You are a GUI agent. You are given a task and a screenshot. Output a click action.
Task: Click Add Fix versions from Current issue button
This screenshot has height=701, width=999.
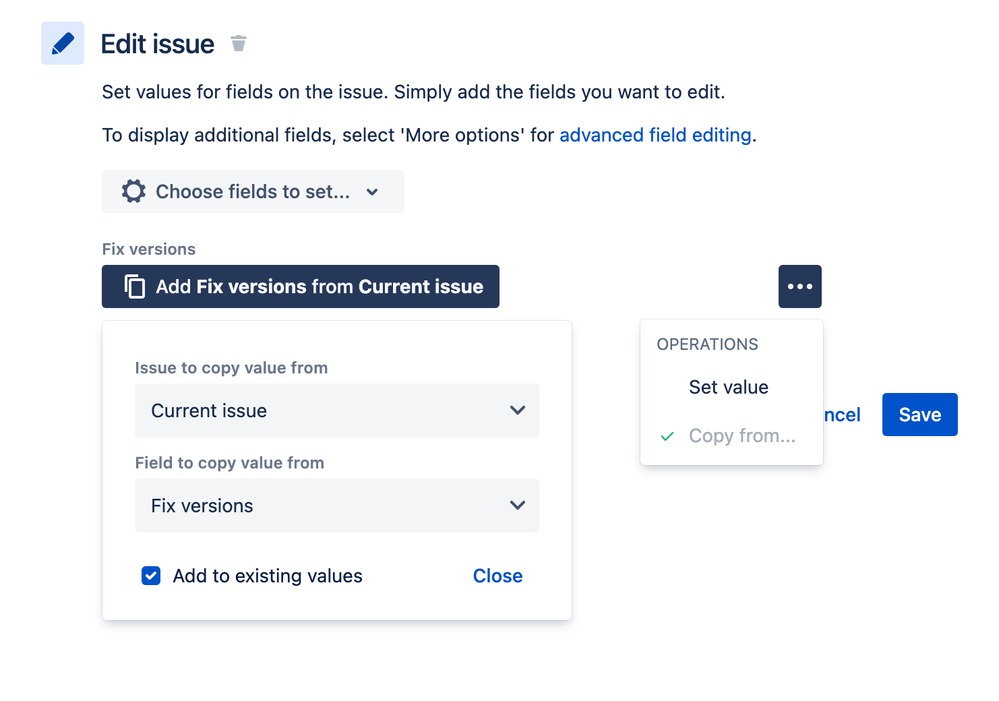tap(301, 286)
